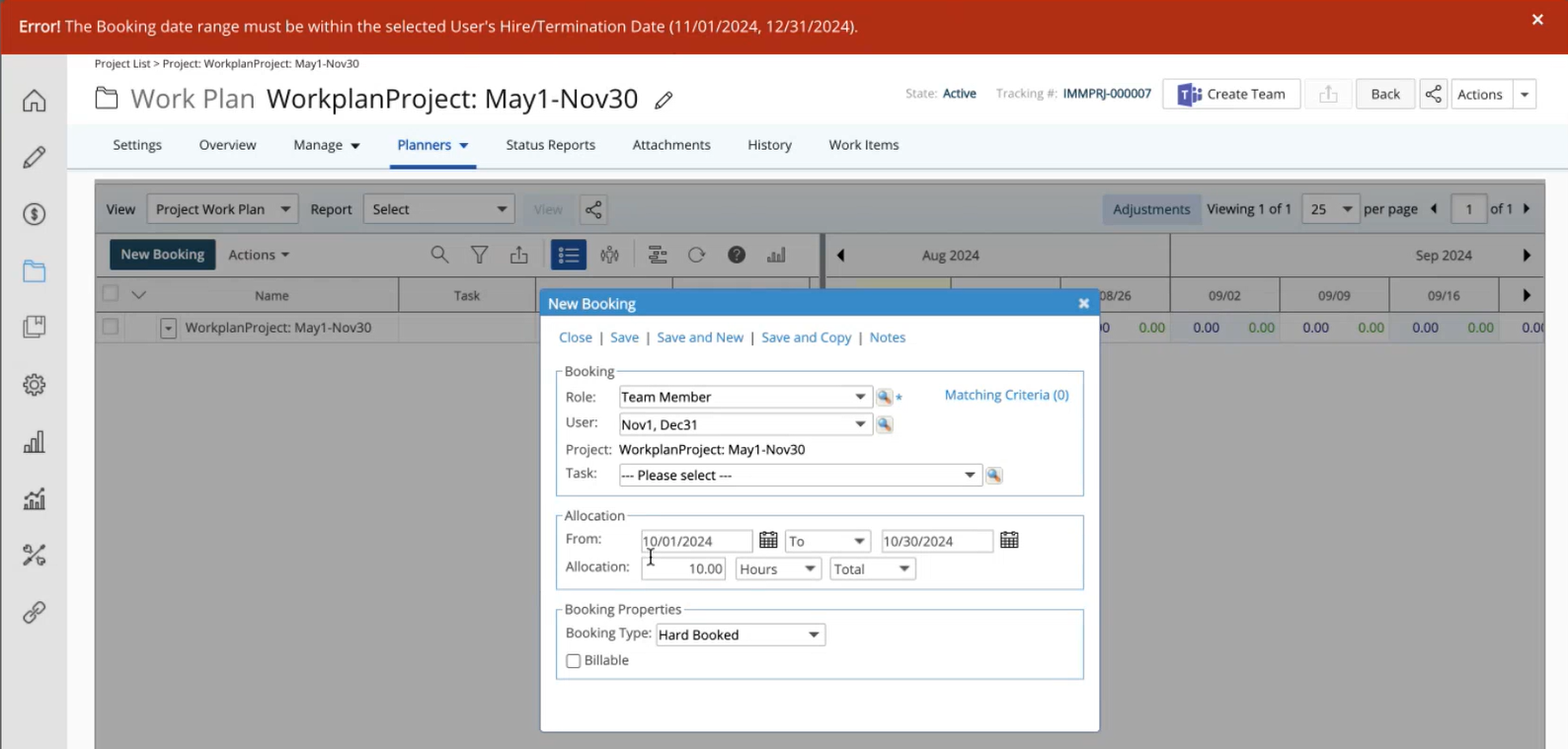Switch to the Status Reports tab

tap(550, 145)
